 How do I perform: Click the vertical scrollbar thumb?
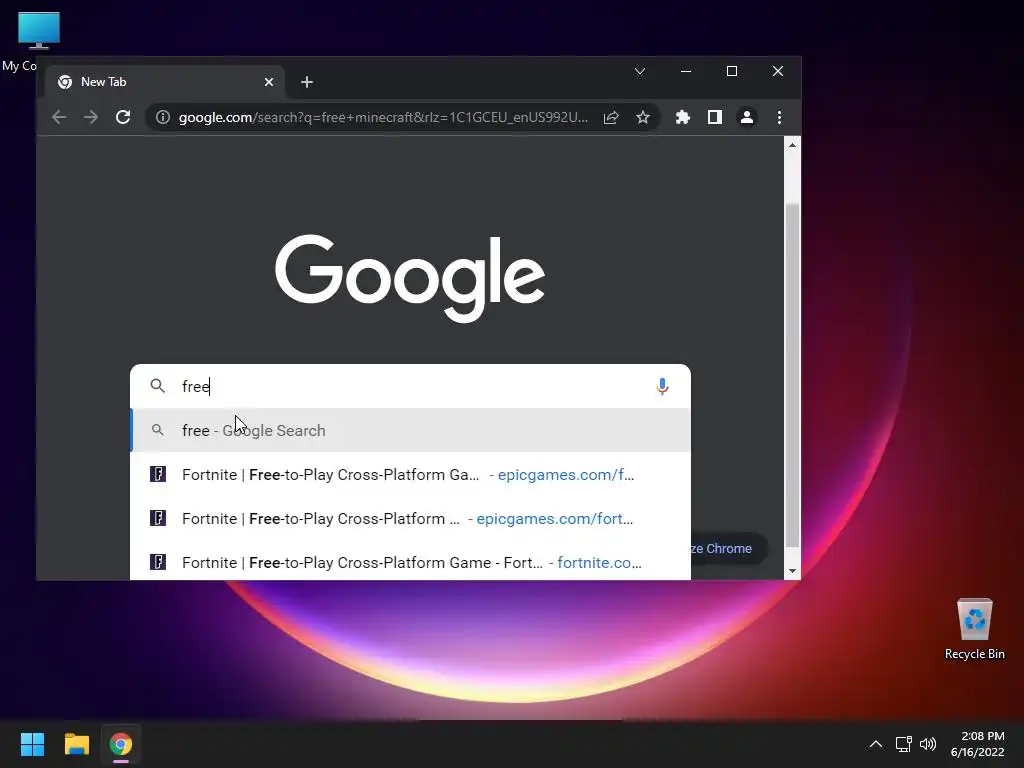click(x=792, y=376)
